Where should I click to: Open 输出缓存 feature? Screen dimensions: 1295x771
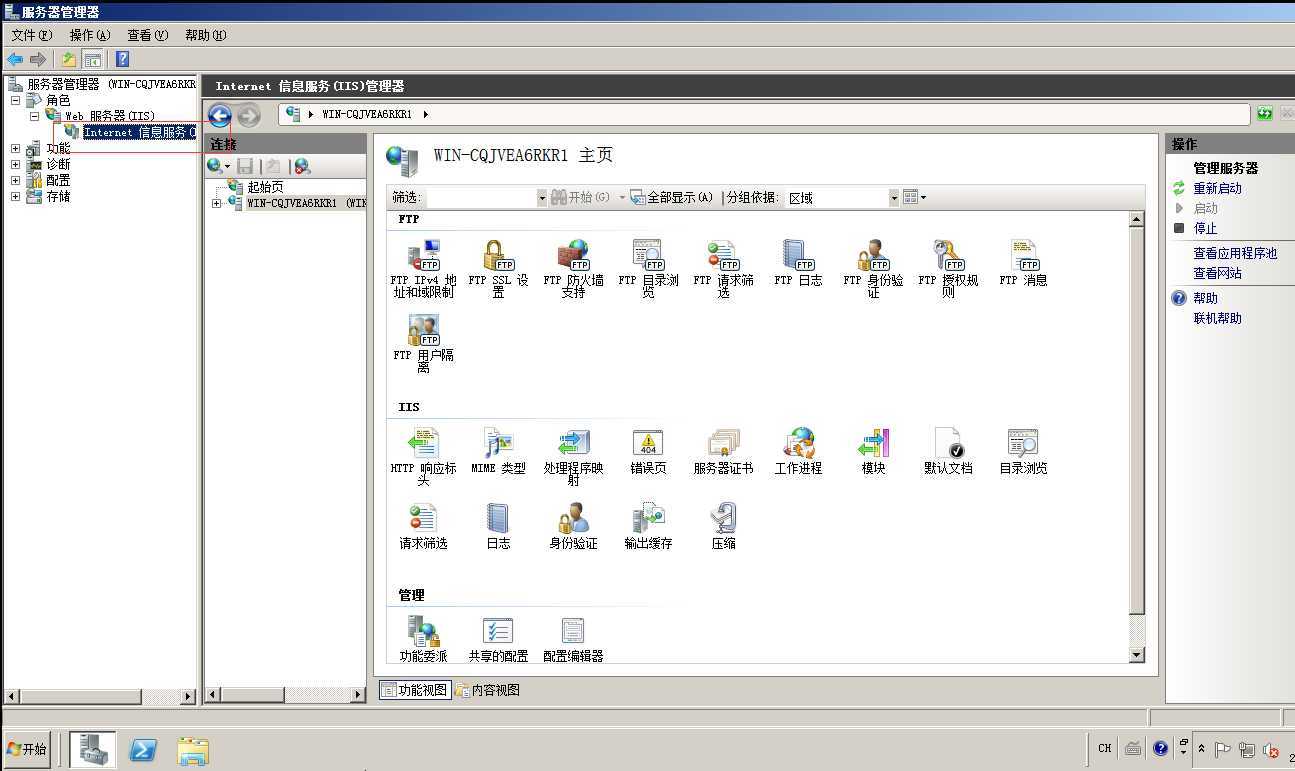(648, 526)
